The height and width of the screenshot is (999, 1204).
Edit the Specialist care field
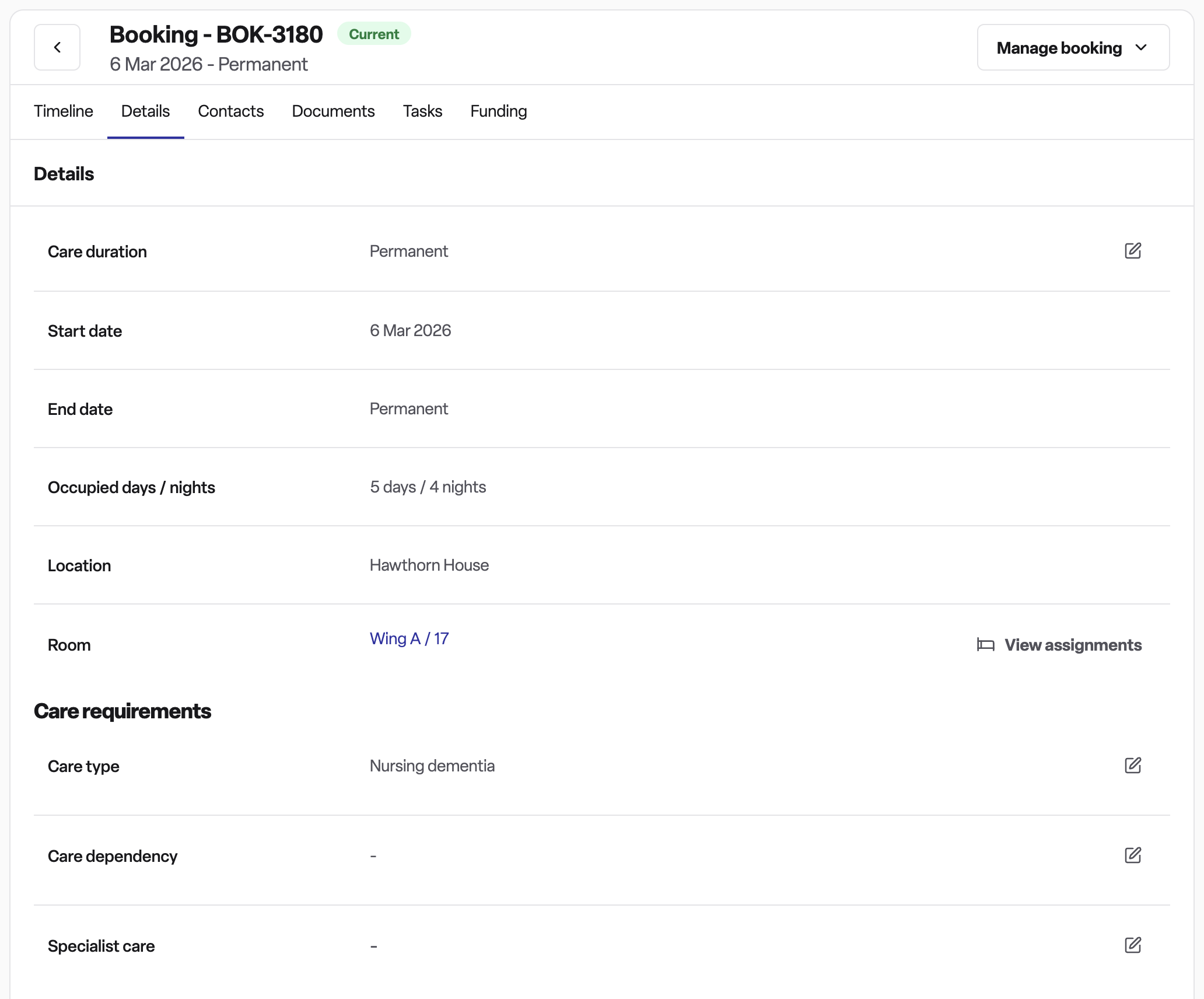(x=1133, y=945)
